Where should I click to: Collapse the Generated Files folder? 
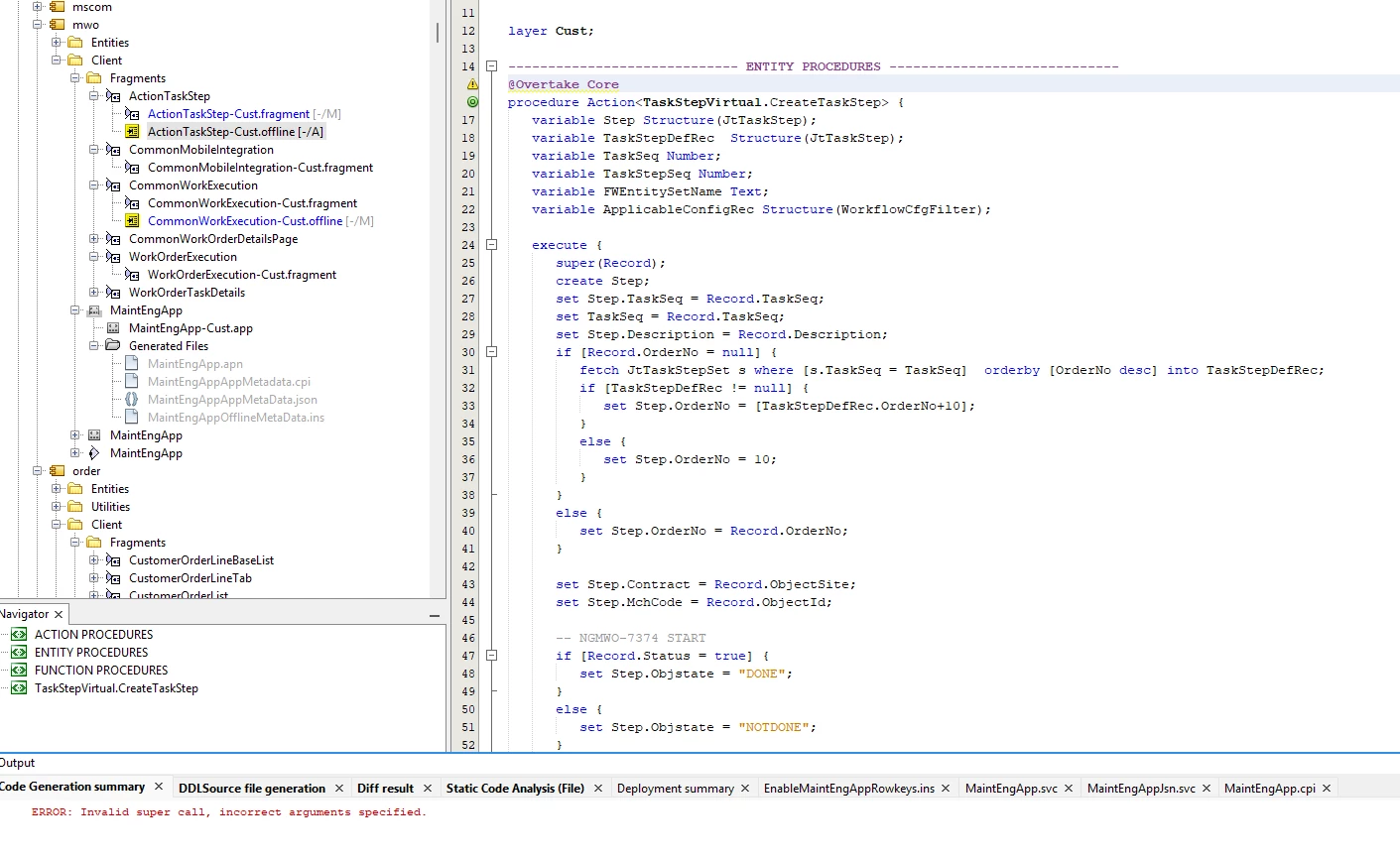click(94, 346)
